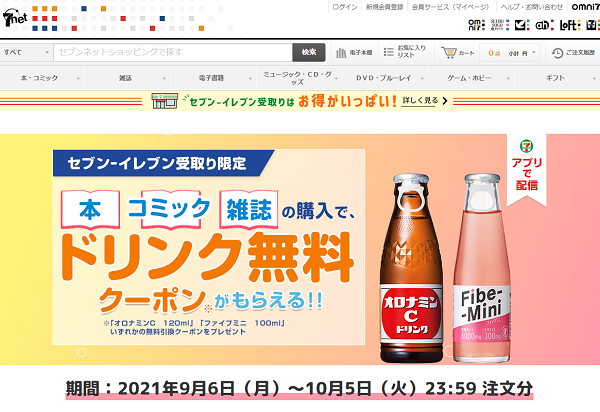Expand the ギフト menu arrow

pos(594,78)
